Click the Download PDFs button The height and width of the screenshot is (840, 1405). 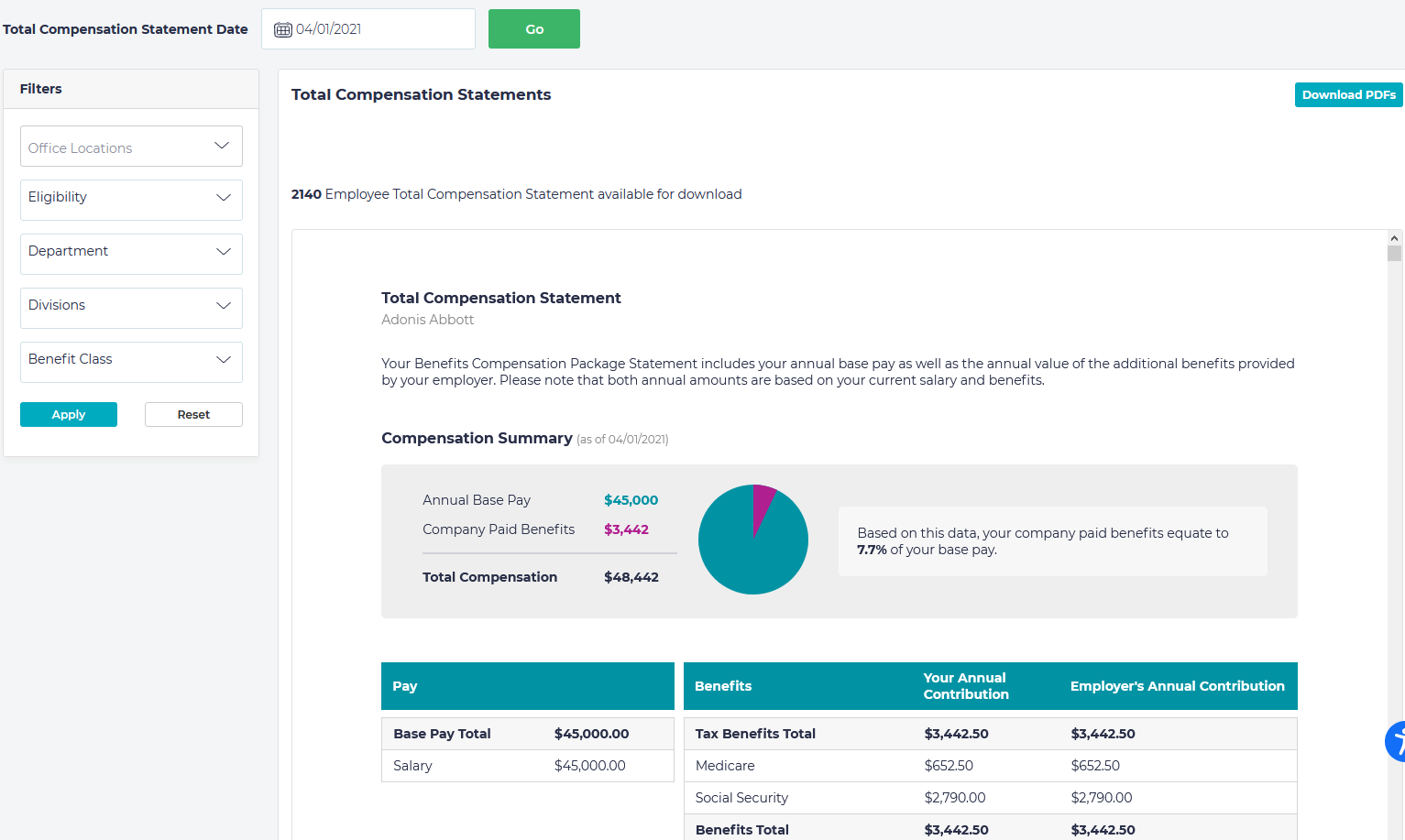pyautogui.click(x=1348, y=94)
